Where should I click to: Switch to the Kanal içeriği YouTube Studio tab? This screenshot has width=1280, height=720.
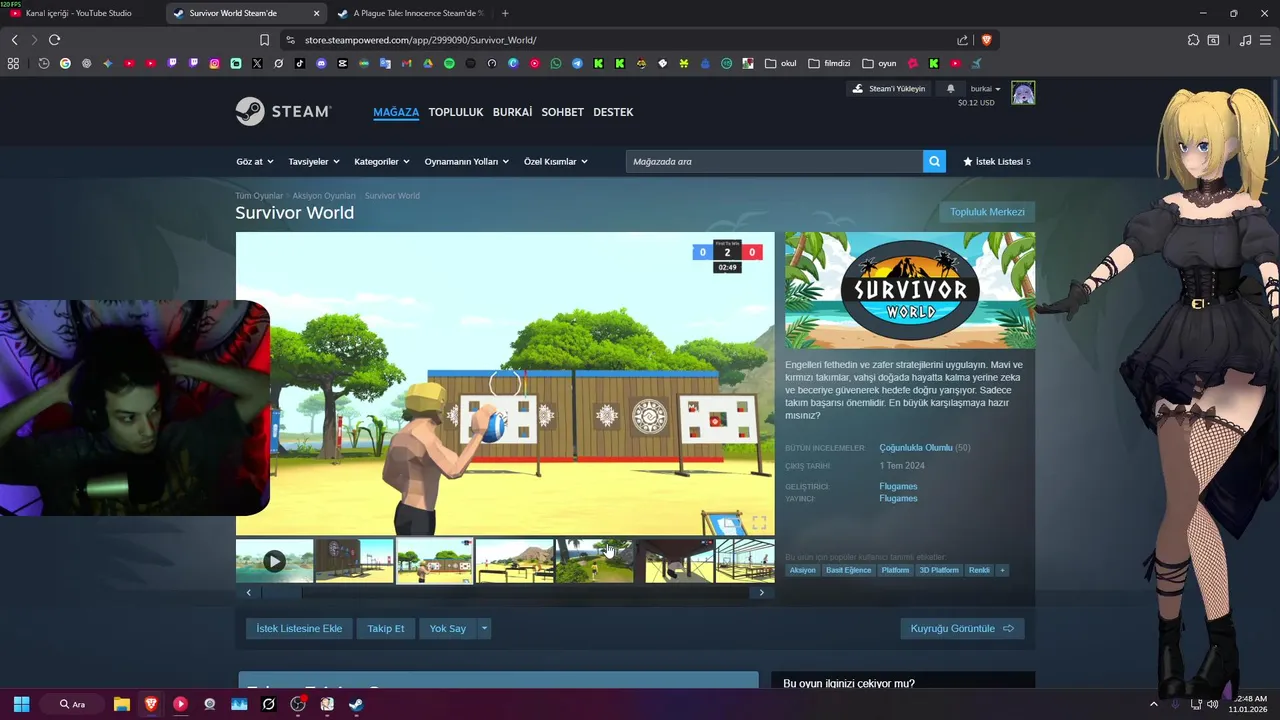pyautogui.click(x=79, y=13)
